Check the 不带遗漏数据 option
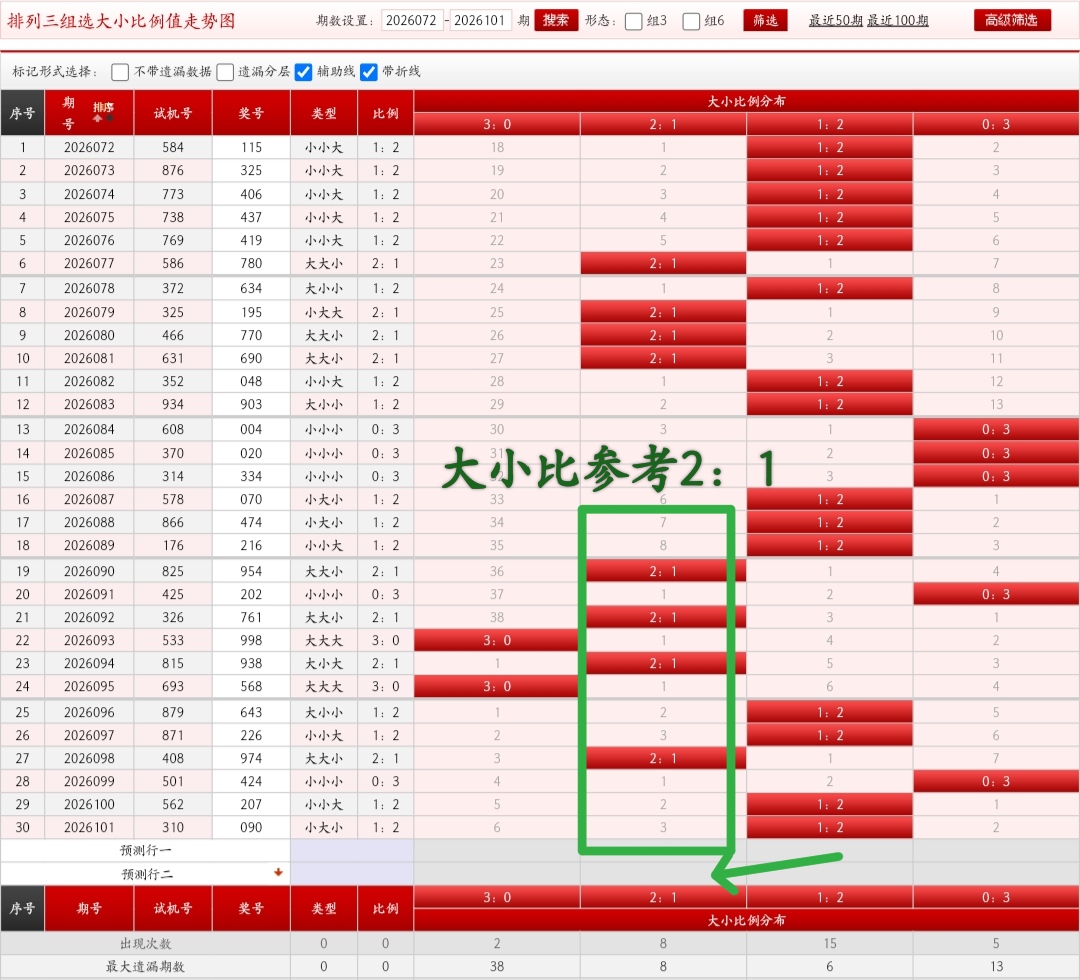This screenshot has width=1080, height=980. pos(120,71)
